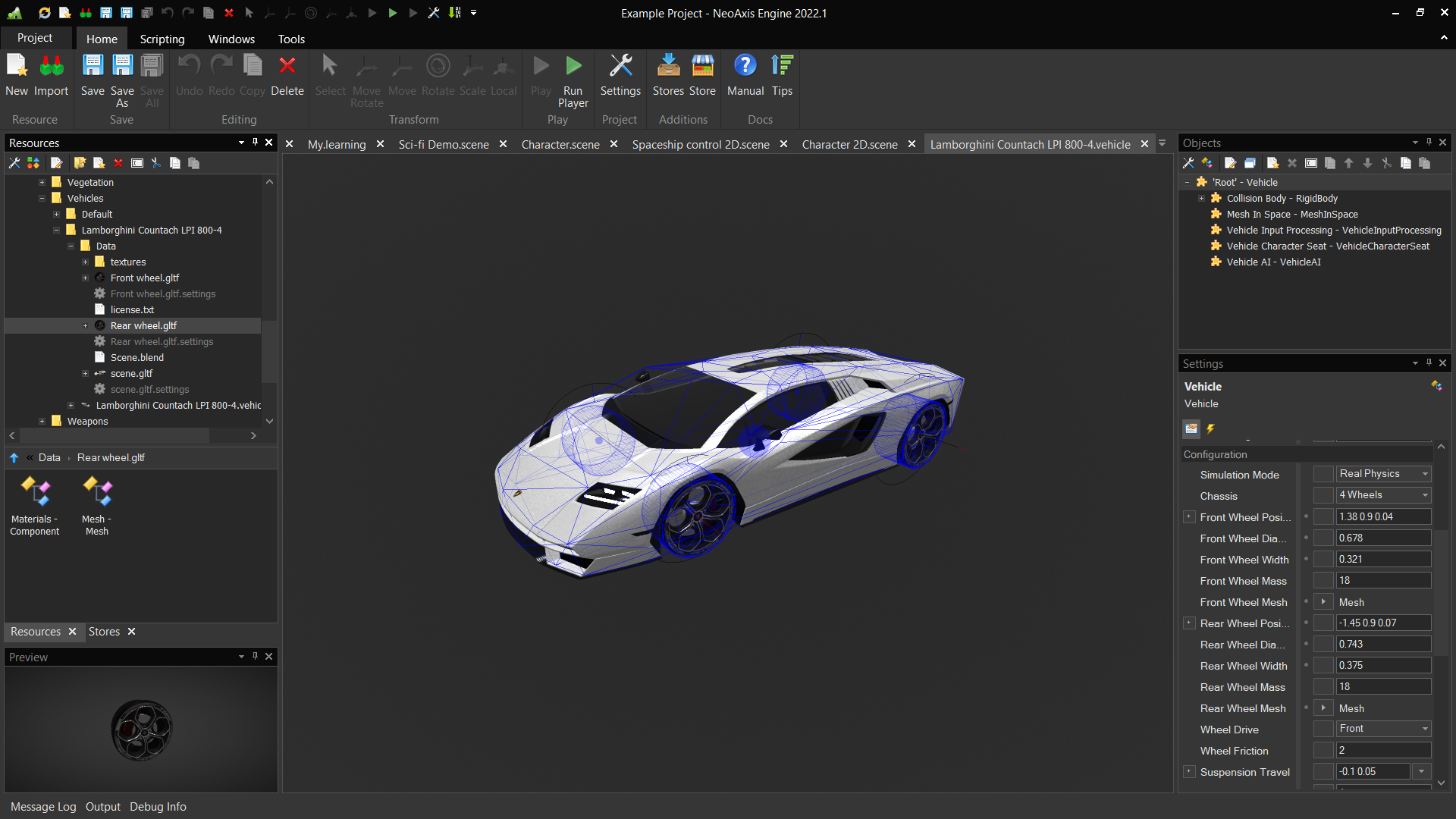The height and width of the screenshot is (819, 1456).
Task: Open the Chassis 4 Wheels dropdown
Action: coord(1383,495)
